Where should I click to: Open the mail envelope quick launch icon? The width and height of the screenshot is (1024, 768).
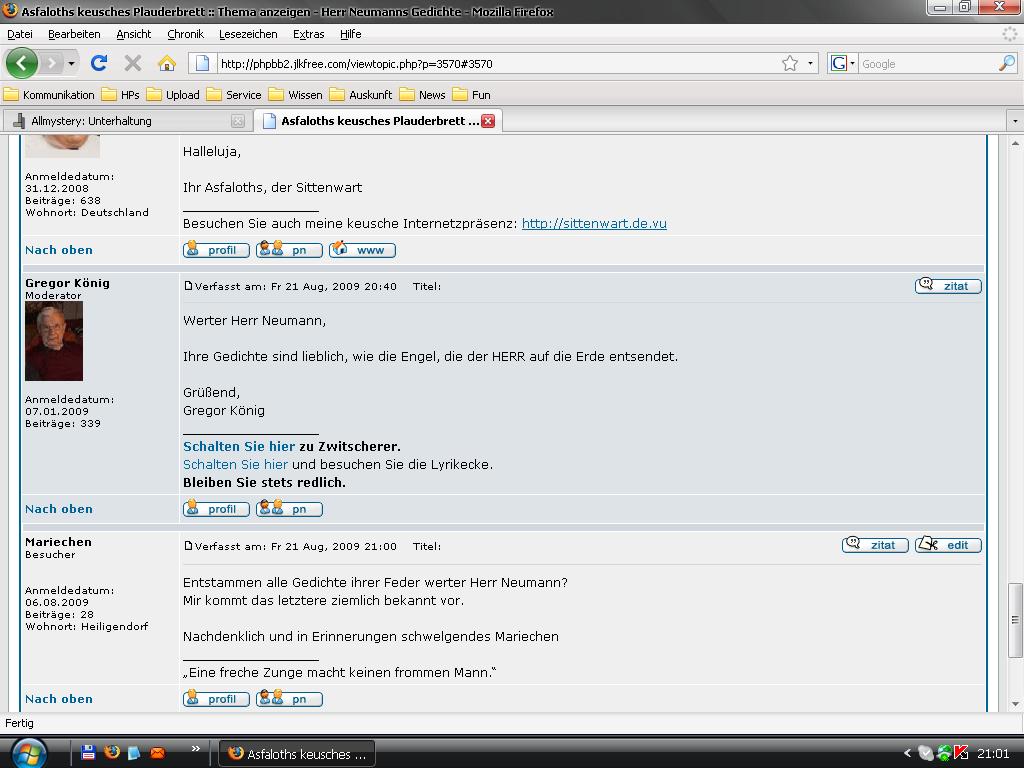(x=157, y=753)
